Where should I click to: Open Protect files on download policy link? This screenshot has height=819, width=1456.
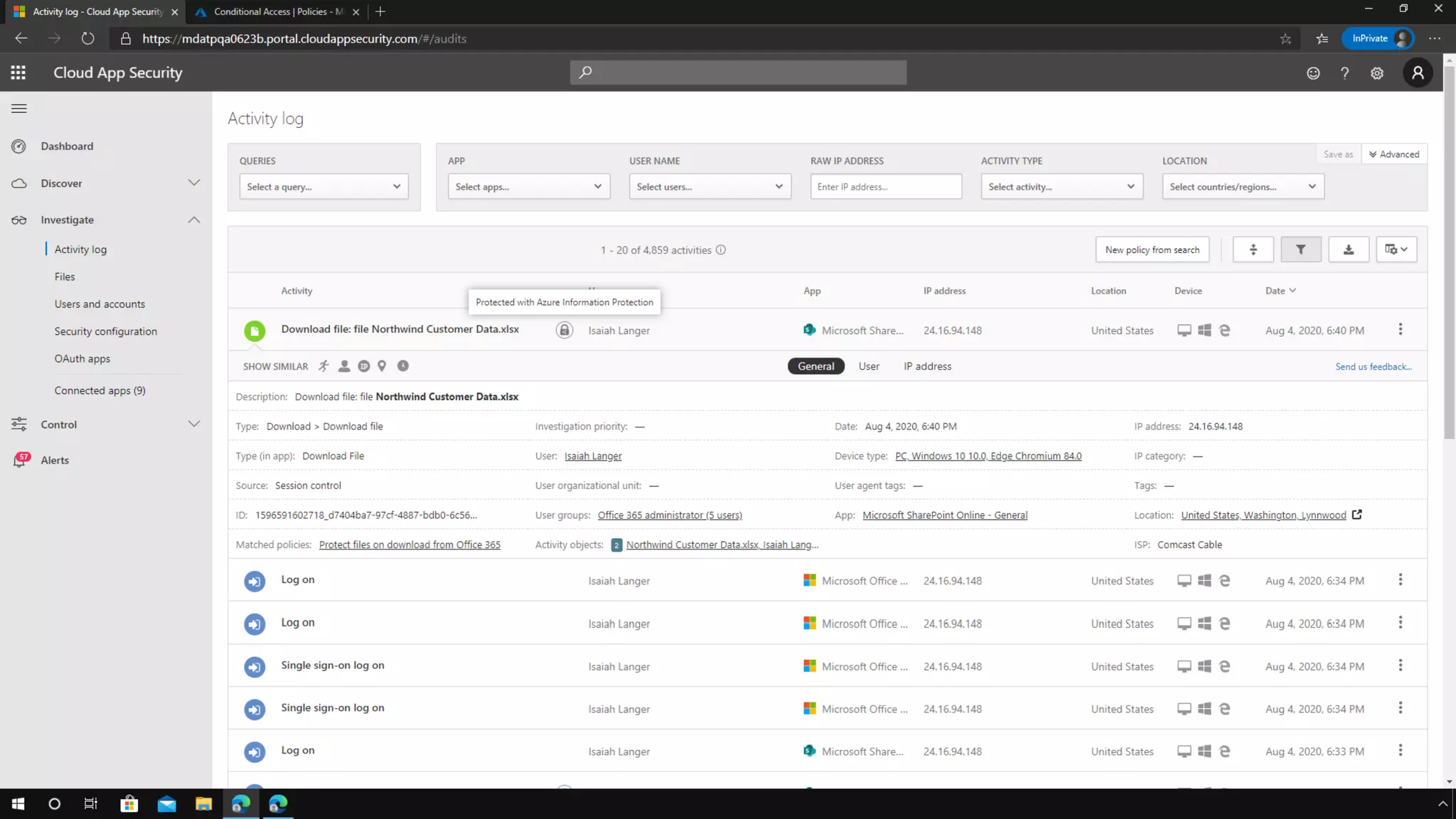coord(409,545)
